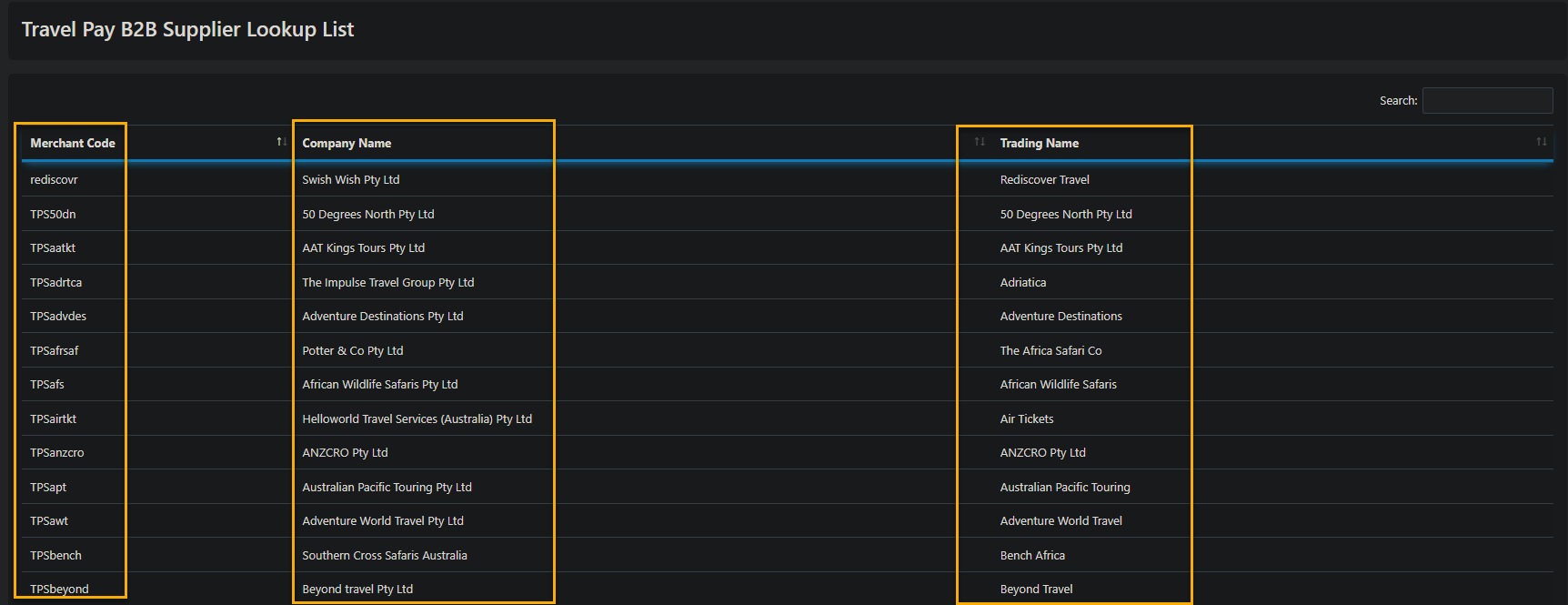Select the Air Tickets trading name

click(x=1026, y=419)
